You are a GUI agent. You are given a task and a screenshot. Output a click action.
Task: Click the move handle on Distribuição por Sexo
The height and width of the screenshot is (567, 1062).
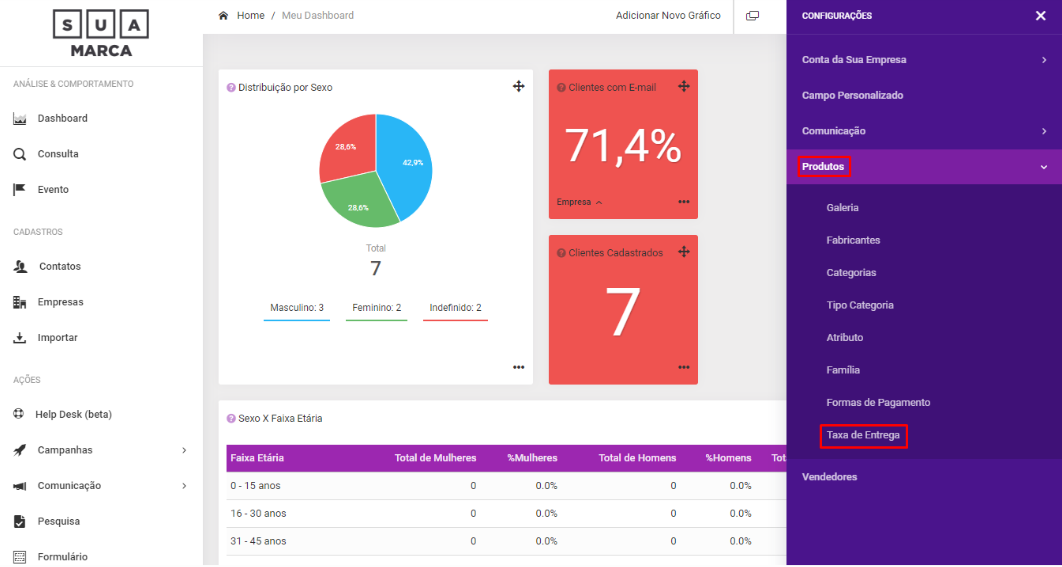click(518, 87)
